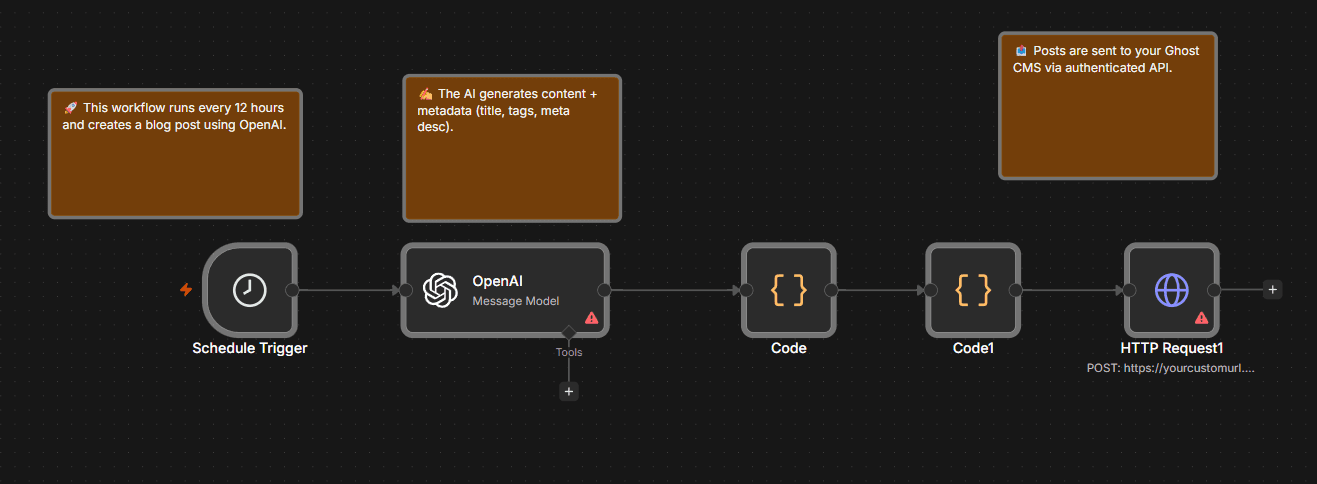This screenshot has height=484, width=1317.
Task: Click the Code node input connector
Action: [x=746, y=290]
